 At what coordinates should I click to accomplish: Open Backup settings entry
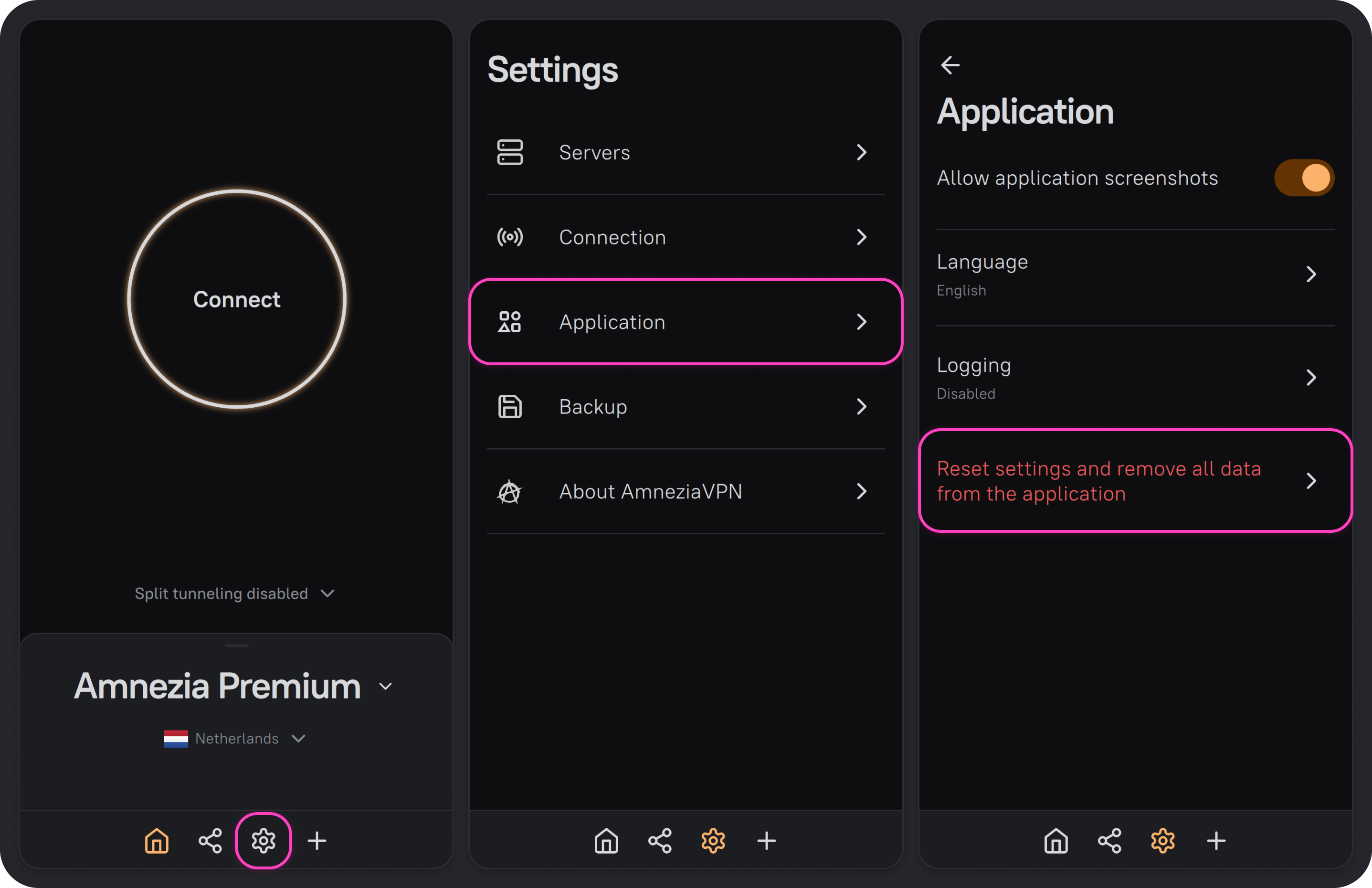pyautogui.click(x=685, y=406)
